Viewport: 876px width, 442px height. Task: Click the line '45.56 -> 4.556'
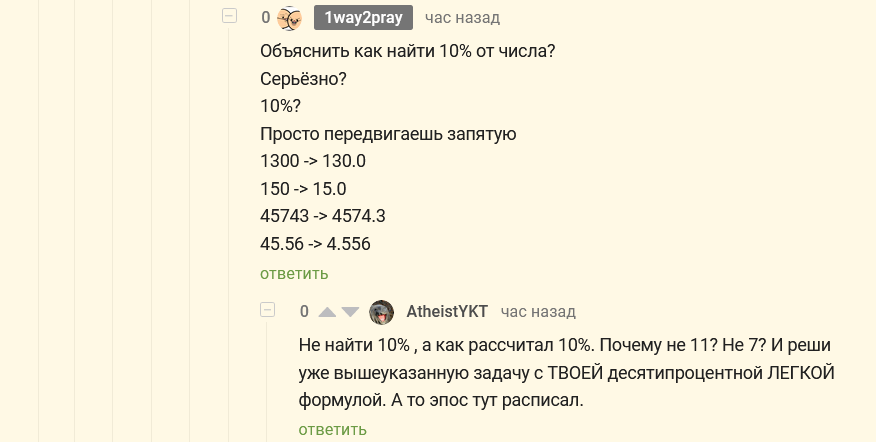click(x=315, y=244)
